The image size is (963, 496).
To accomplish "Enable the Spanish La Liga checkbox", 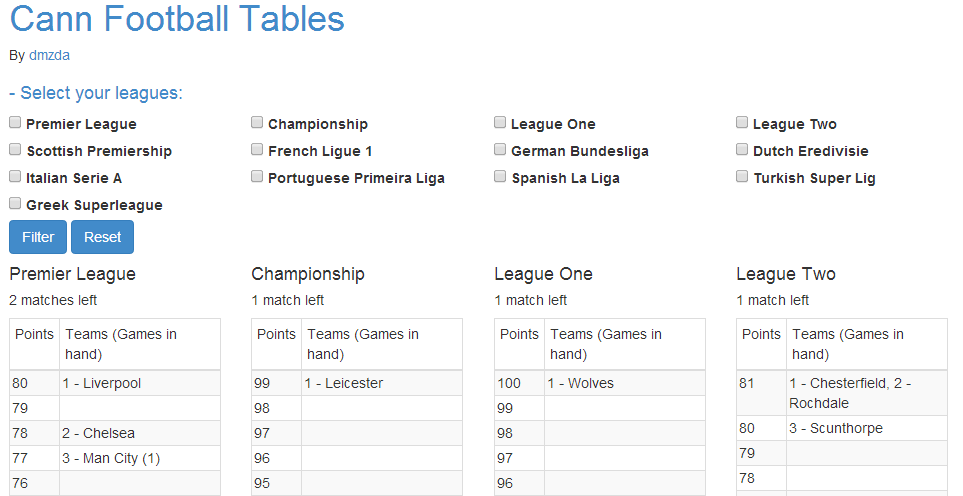I will tap(500, 177).
